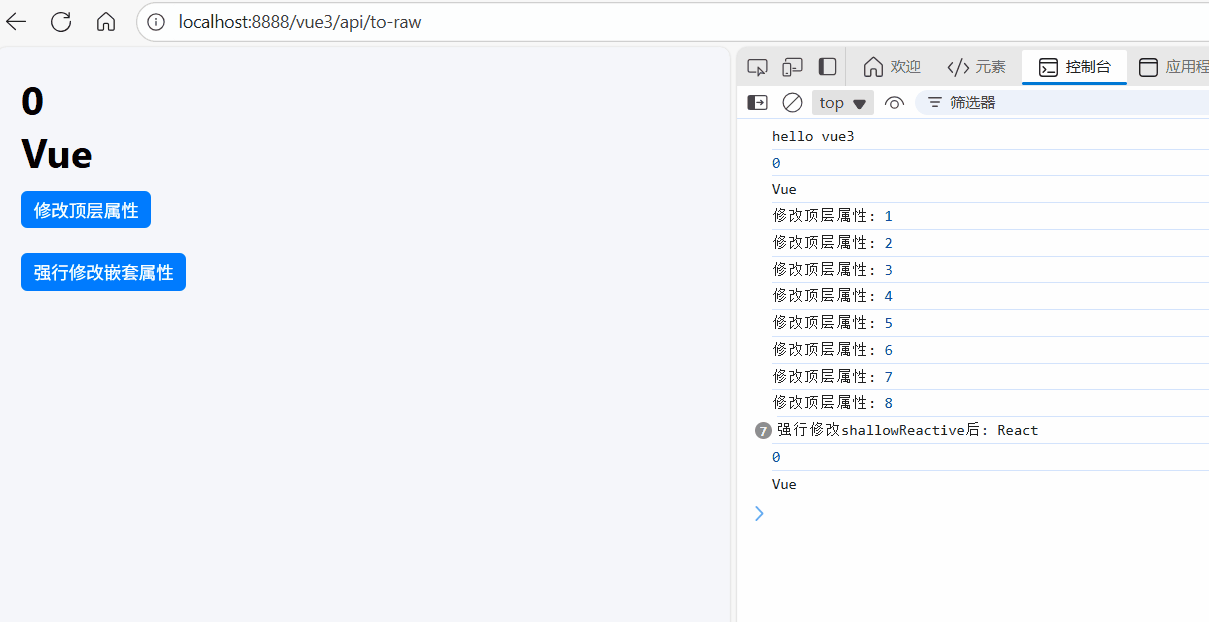Activate the inspect element picker icon
Viewport: 1209px width, 622px height.
coord(758,67)
